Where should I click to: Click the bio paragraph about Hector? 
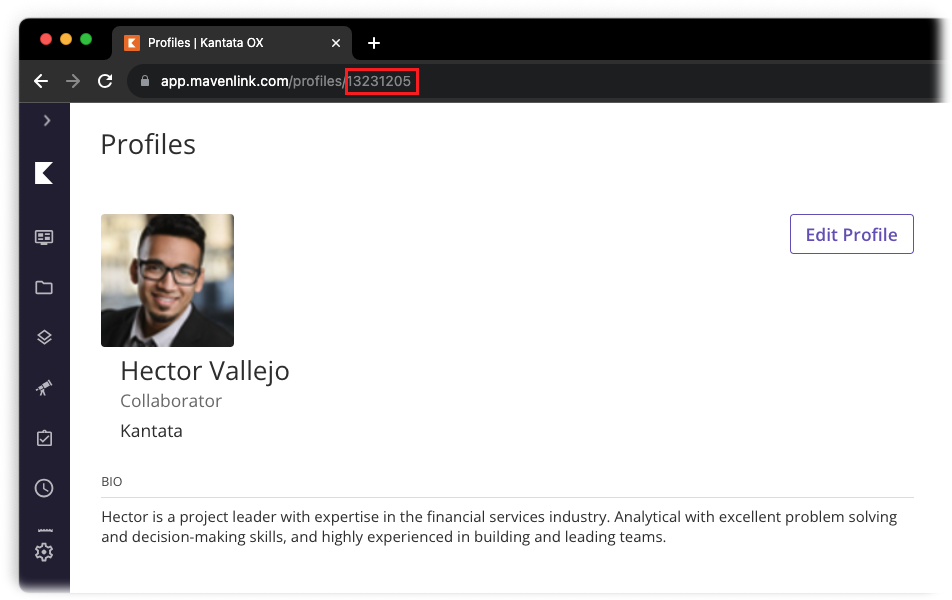(499, 527)
